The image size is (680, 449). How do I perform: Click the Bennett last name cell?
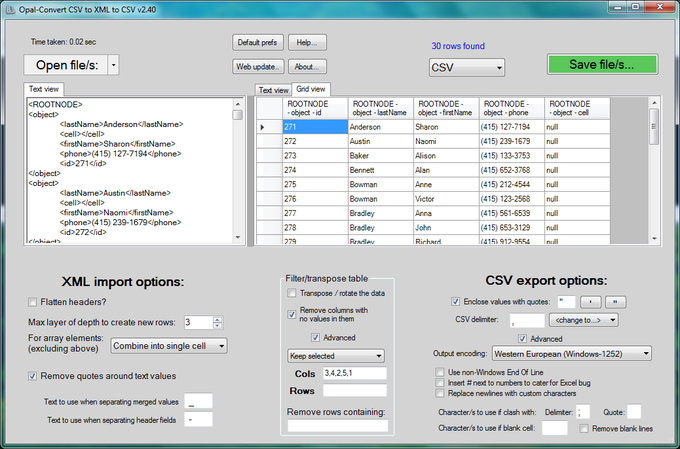381,170
